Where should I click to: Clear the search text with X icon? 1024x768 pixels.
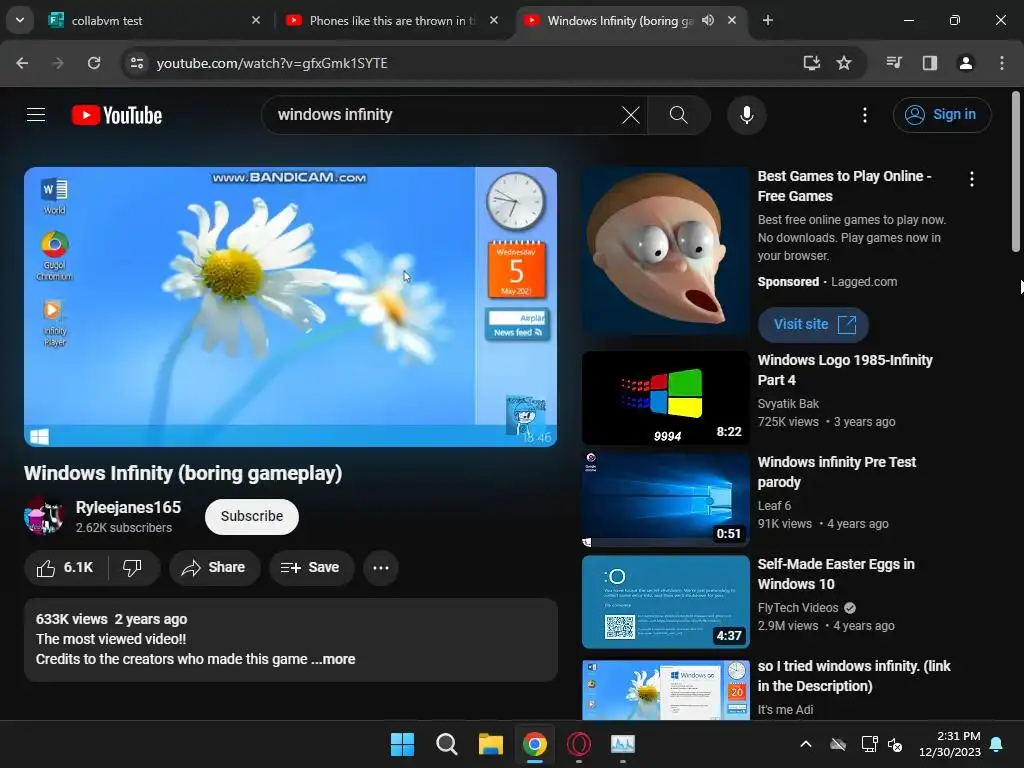[631, 115]
